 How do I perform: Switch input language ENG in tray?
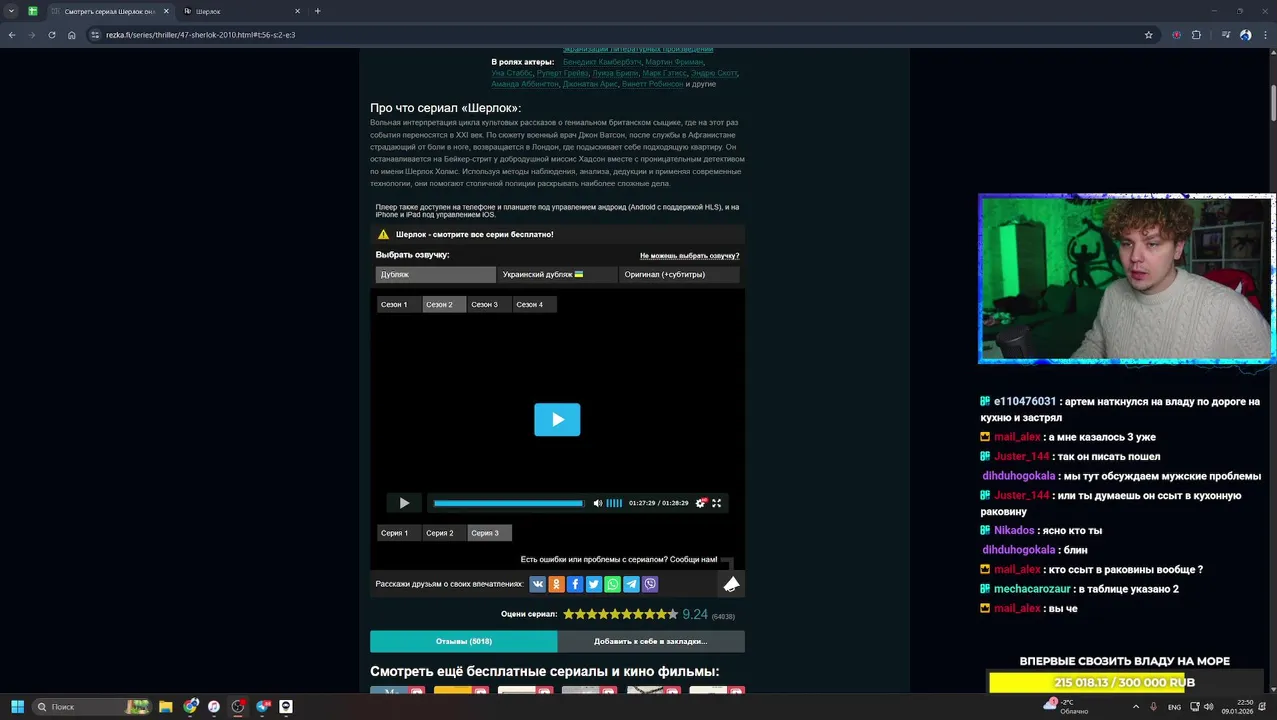click(1174, 707)
